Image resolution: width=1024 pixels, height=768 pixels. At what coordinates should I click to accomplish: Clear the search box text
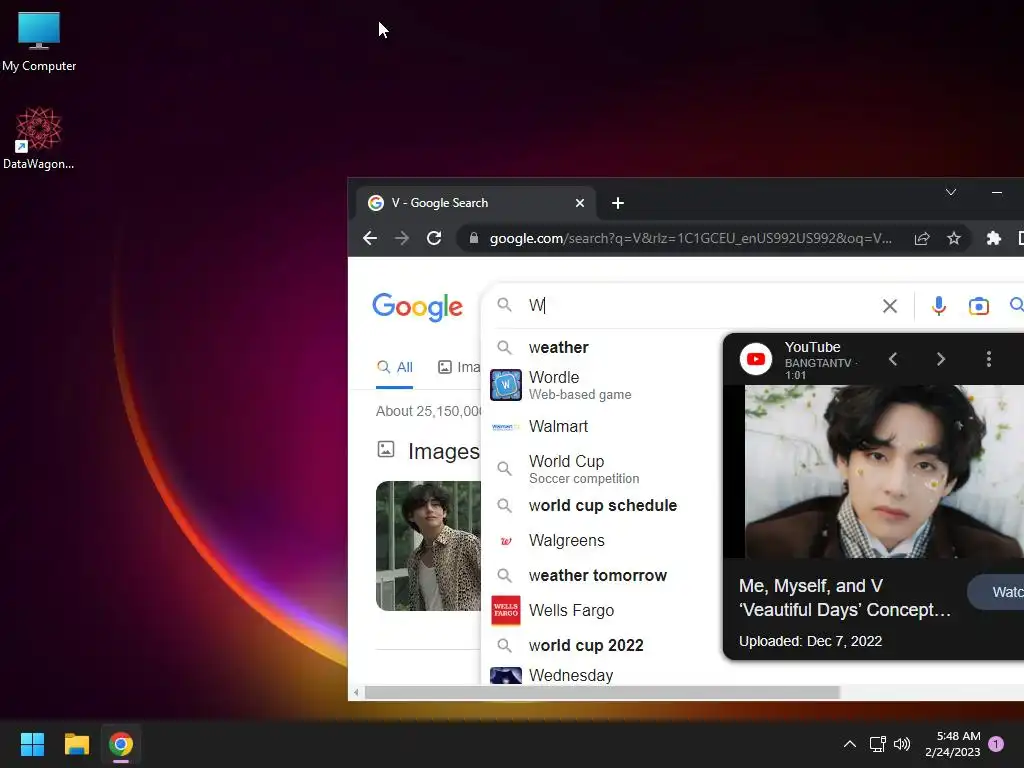889,306
